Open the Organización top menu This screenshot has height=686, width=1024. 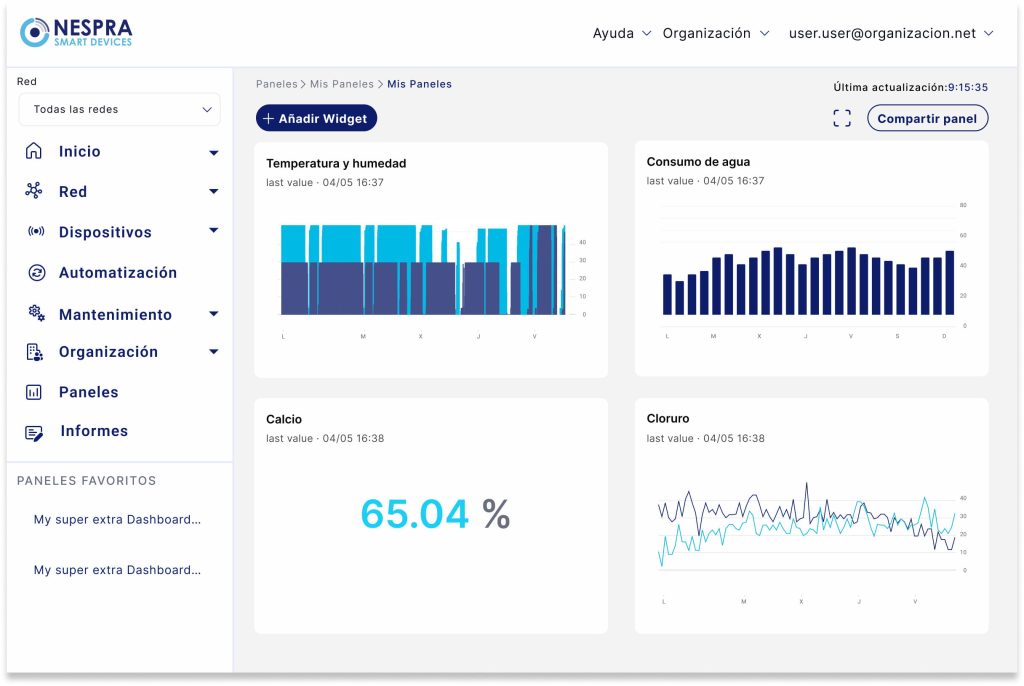coord(716,33)
